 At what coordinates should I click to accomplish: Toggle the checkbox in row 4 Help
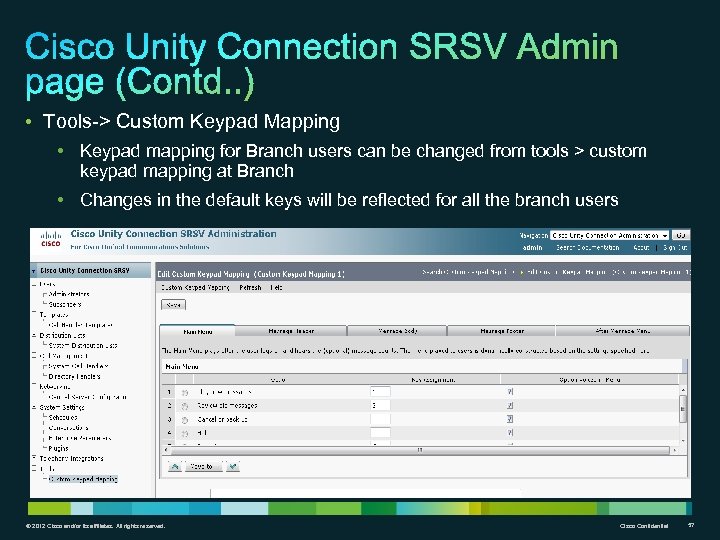[510, 433]
